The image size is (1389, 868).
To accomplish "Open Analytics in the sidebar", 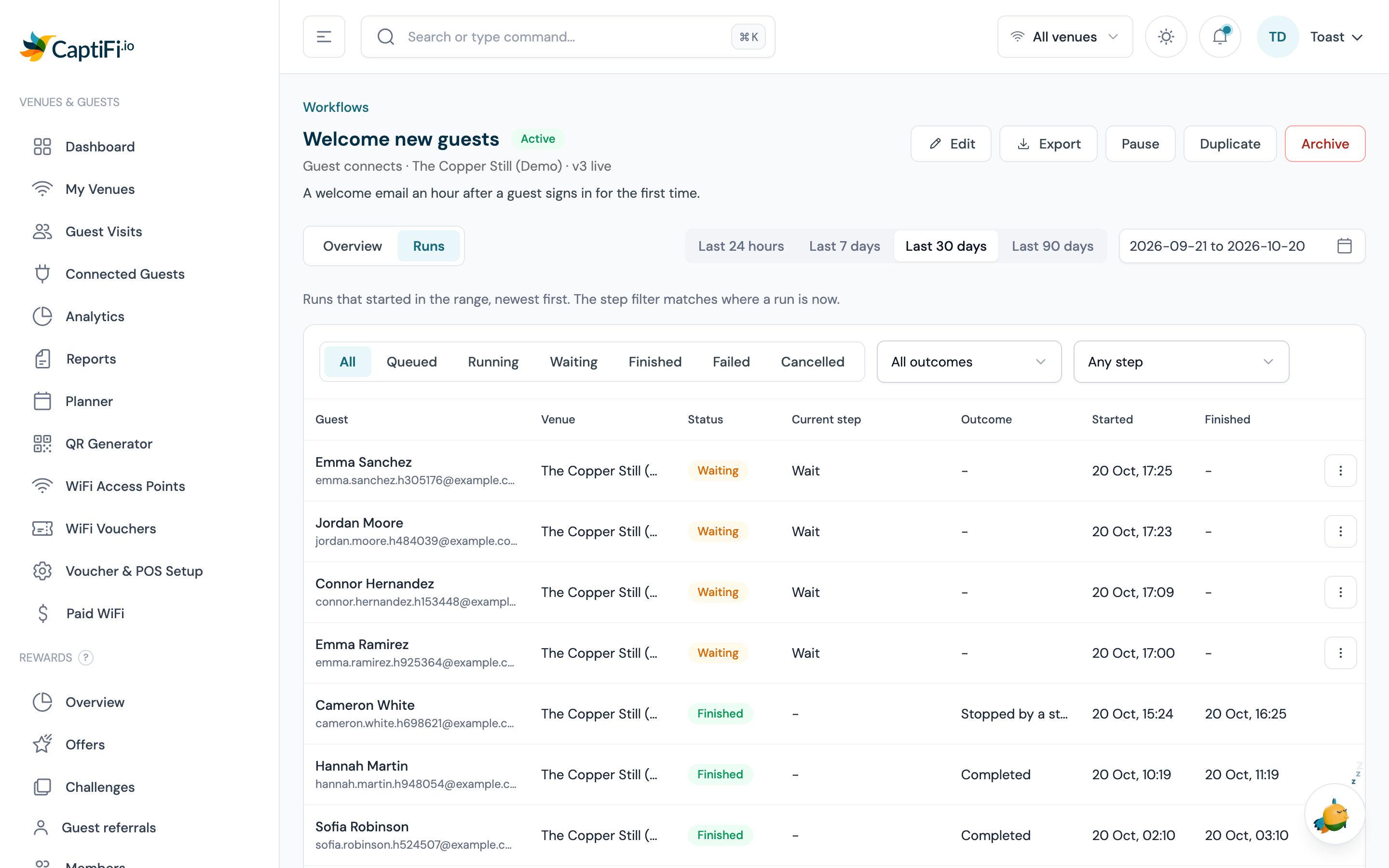I will pyautogui.click(x=139, y=316).
